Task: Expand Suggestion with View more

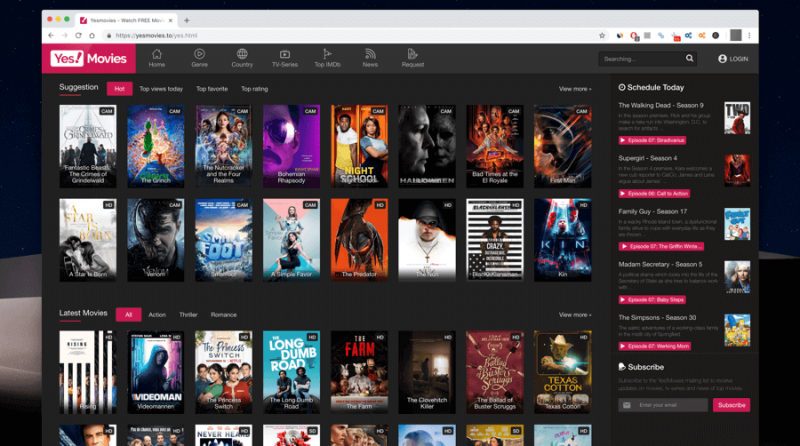Action: pos(575,89)
